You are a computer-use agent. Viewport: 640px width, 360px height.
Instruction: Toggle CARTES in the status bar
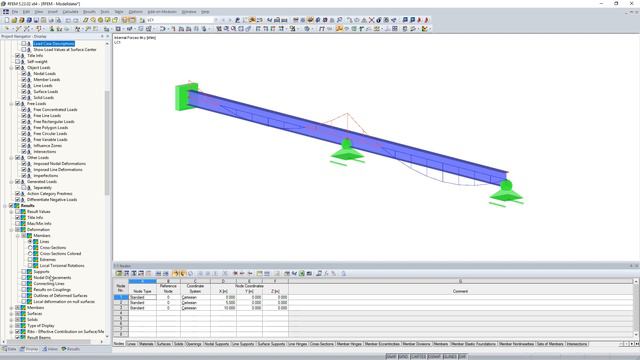pos(418,357)
